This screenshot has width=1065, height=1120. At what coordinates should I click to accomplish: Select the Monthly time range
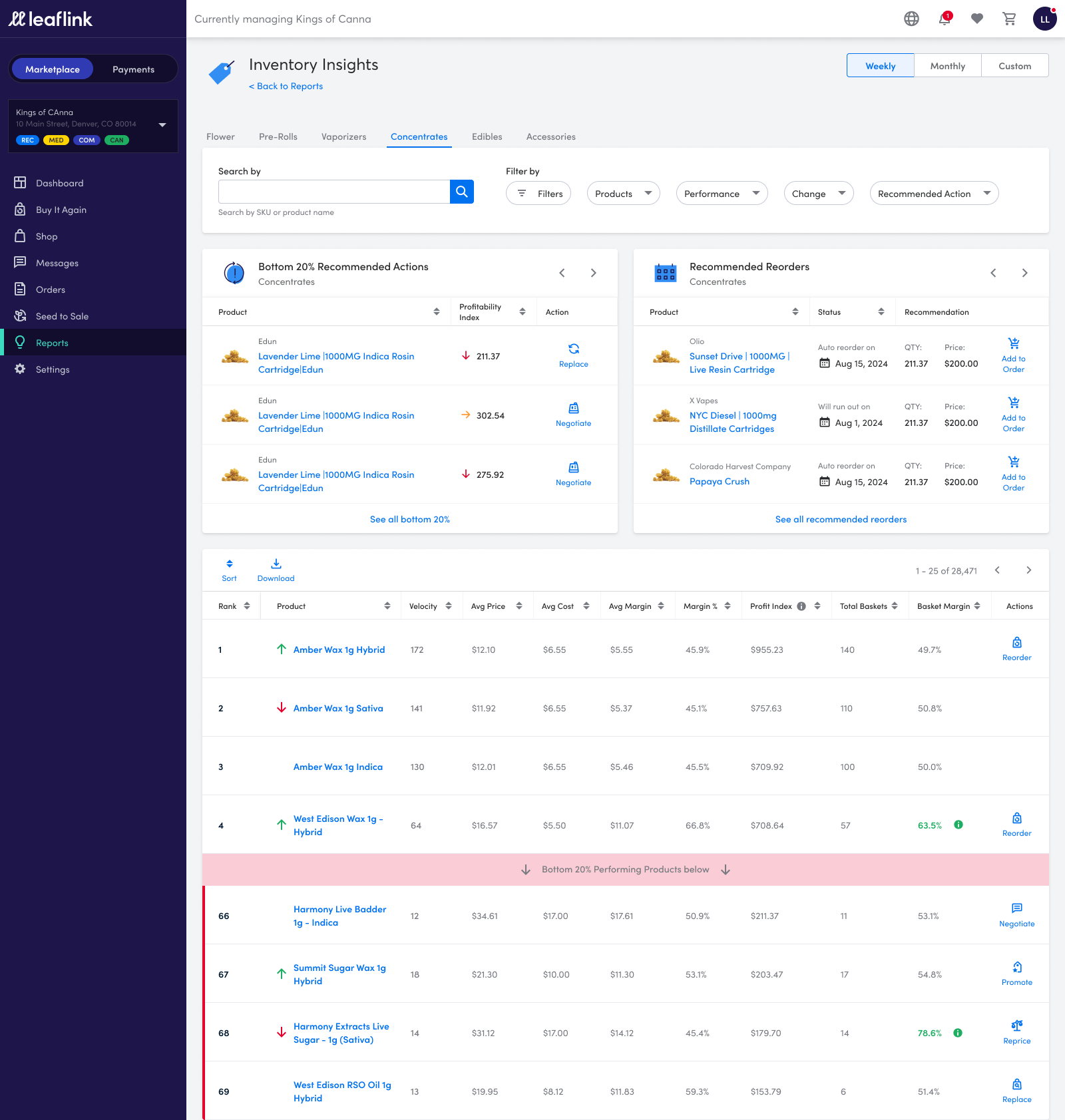tap(947, 66)
